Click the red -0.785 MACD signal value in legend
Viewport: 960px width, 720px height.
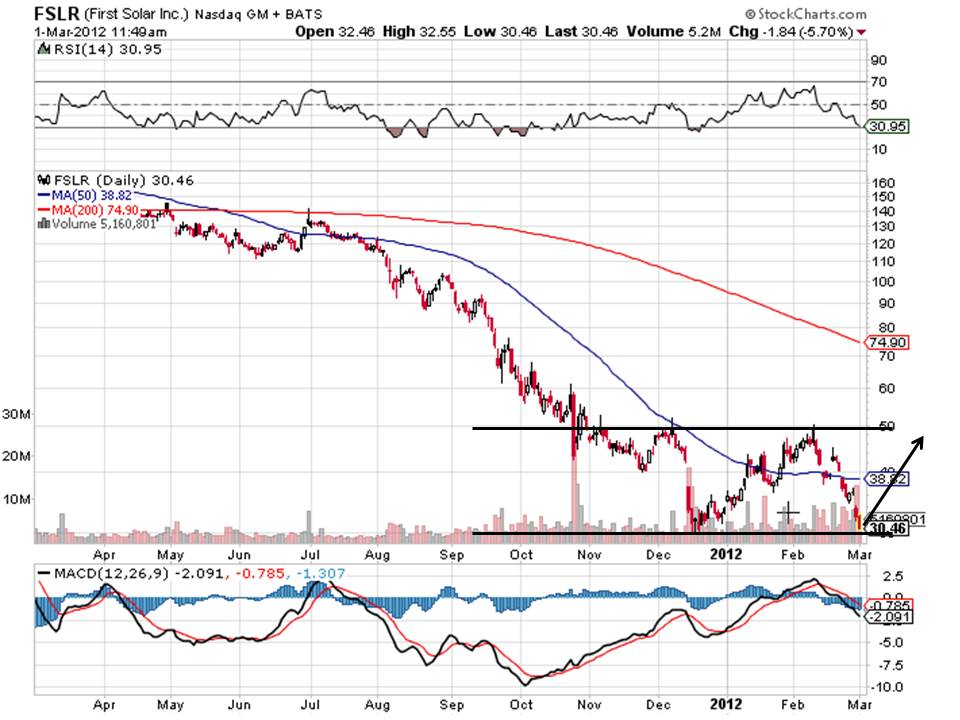click(258, 574)
